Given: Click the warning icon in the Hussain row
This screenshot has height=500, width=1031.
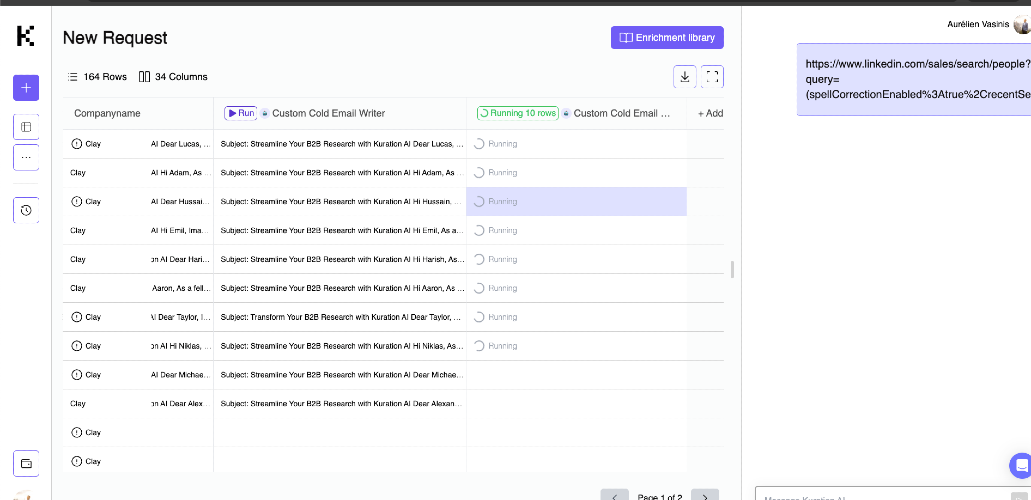Looking at the screenshot, I should click(76, 201).
